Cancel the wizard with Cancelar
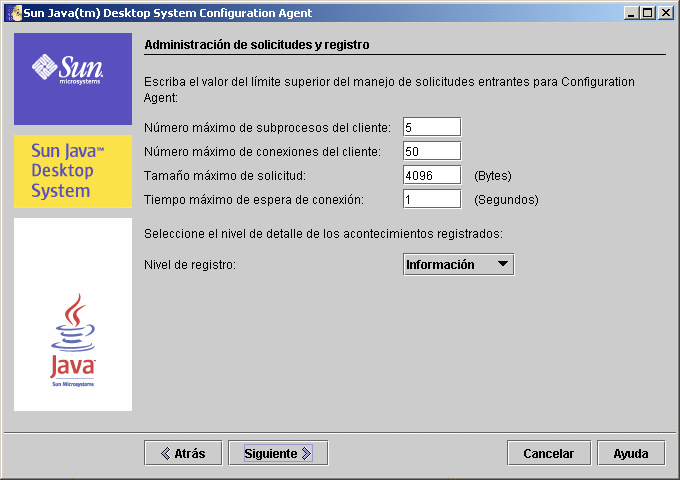The height and width of the screenshot is (480, 680). point(549,453)
